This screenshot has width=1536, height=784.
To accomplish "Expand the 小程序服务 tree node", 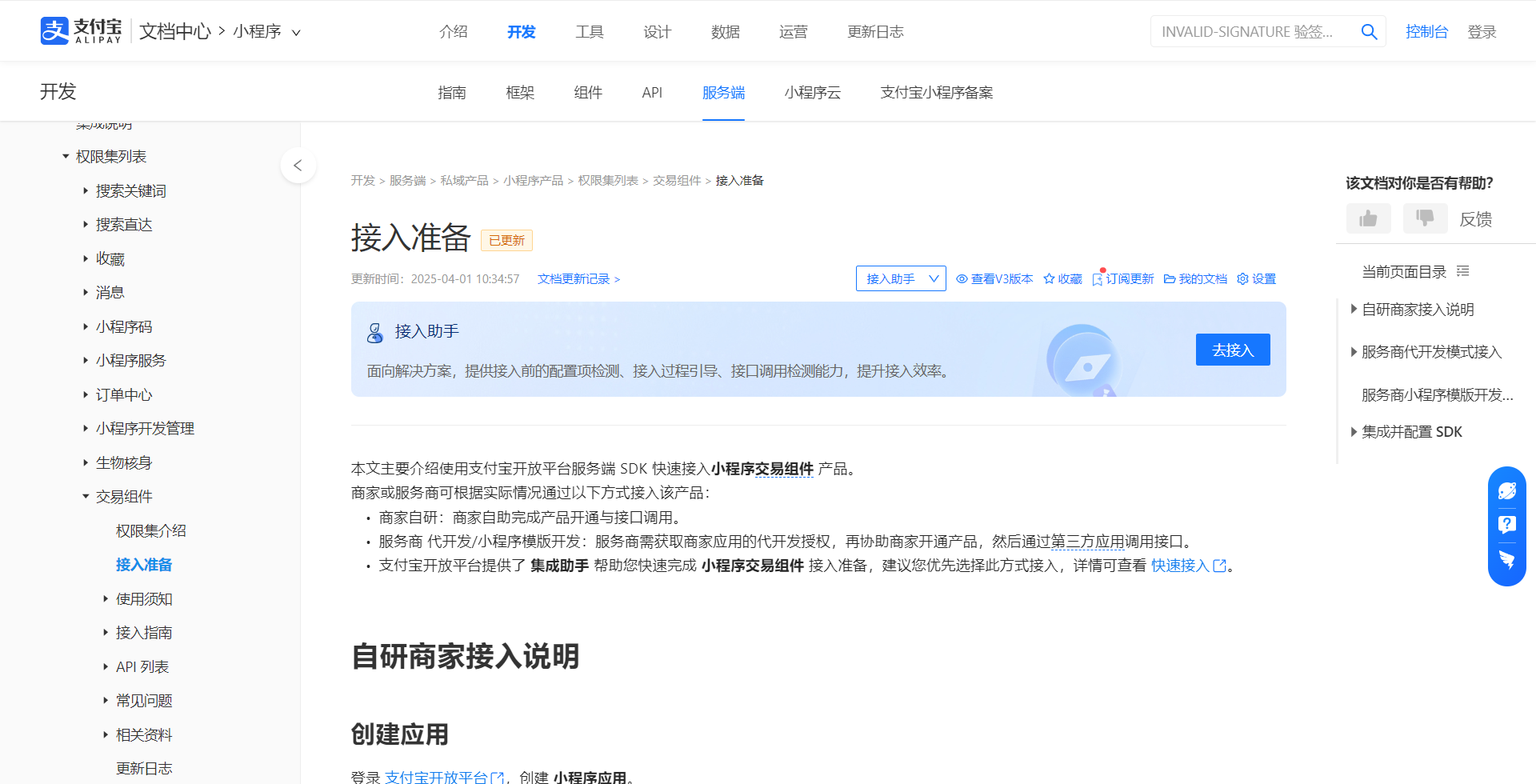I will click(86, 360).
